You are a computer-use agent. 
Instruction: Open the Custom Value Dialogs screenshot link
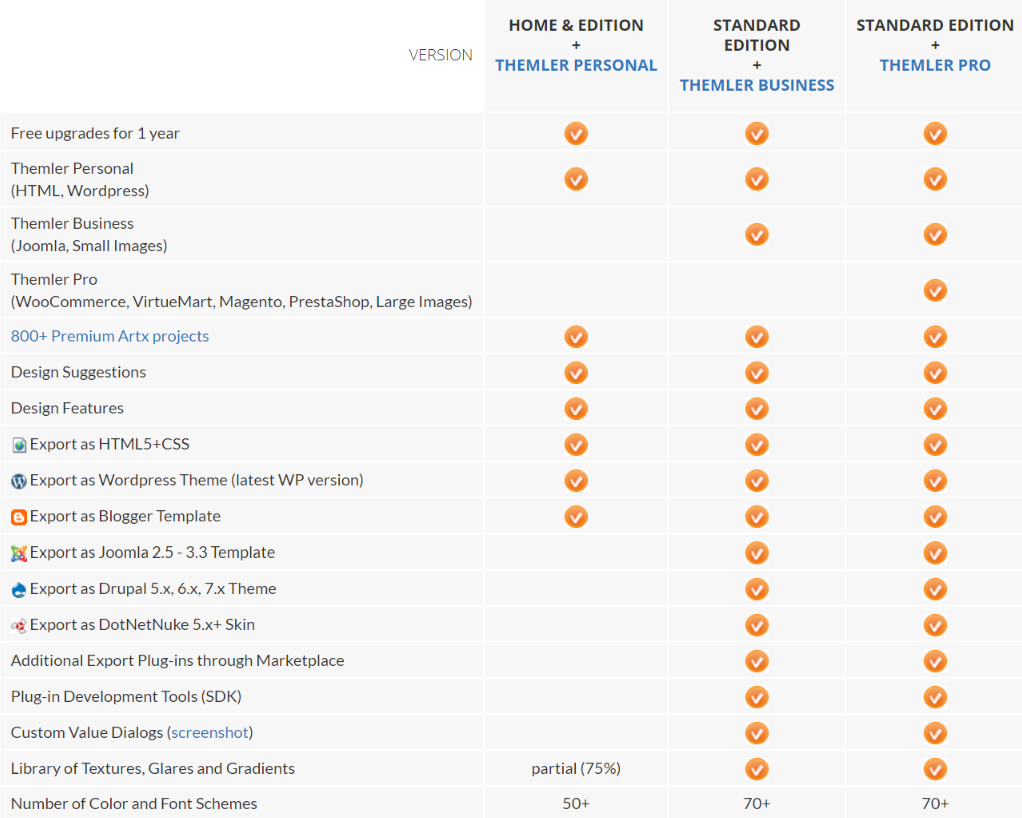click(x=210, y=732)
